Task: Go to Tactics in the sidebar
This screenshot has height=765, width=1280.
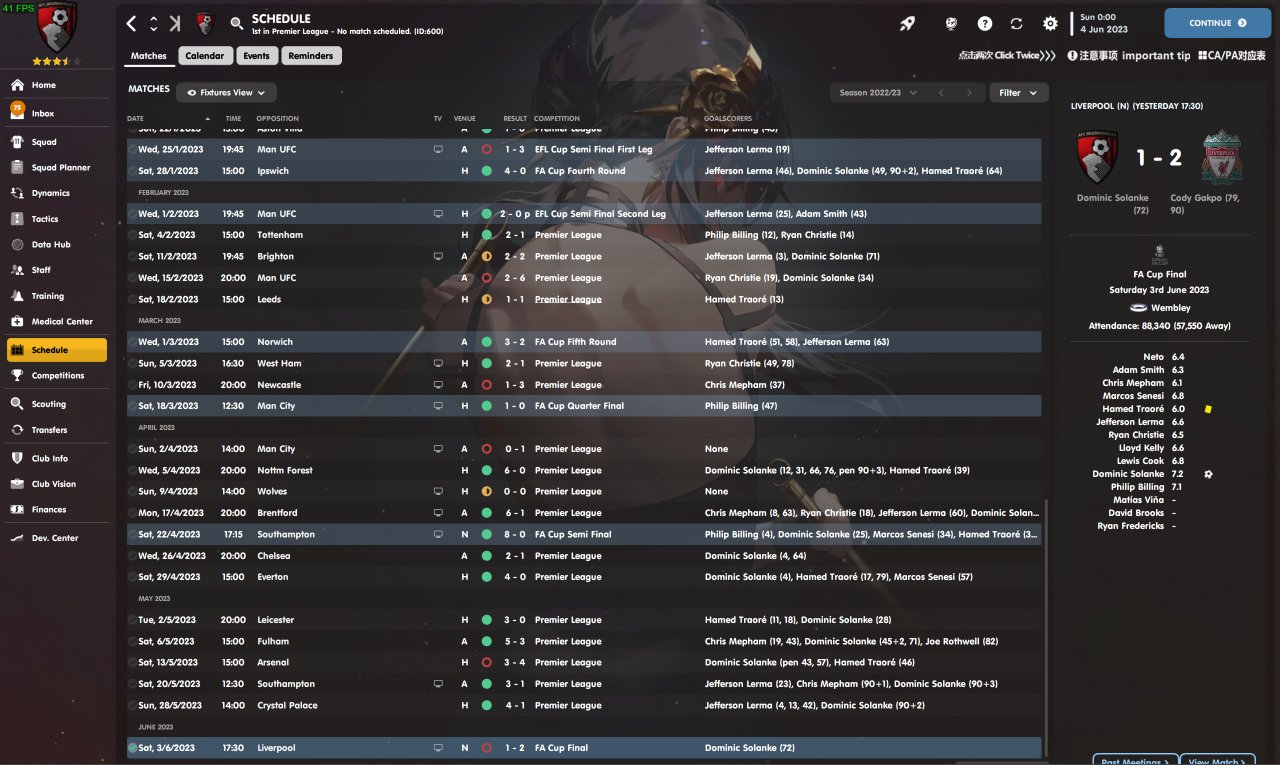Action: [x=57, y=219]
